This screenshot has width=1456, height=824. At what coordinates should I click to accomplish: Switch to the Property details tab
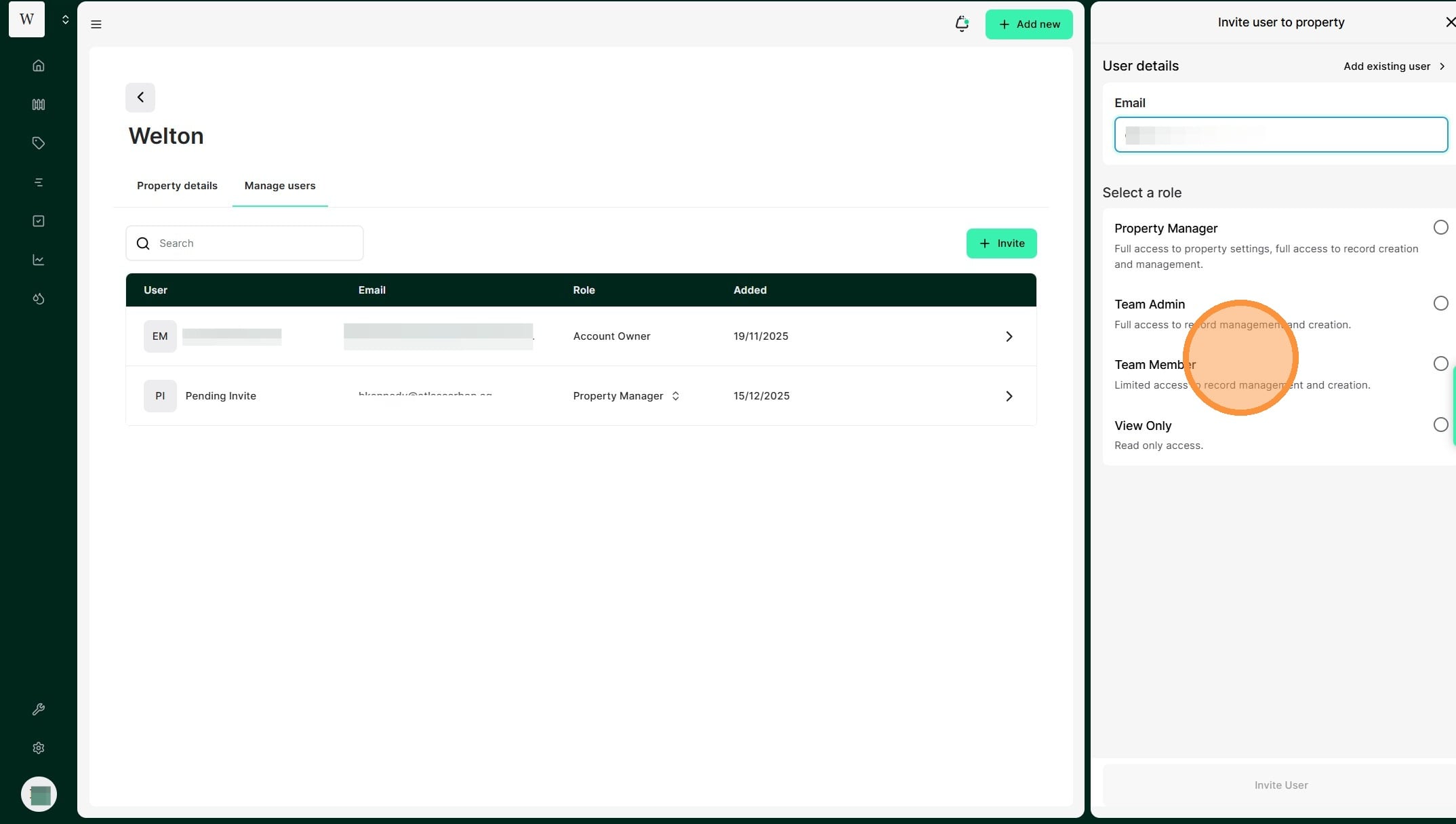pyautogui.click(x=177, y=186)
